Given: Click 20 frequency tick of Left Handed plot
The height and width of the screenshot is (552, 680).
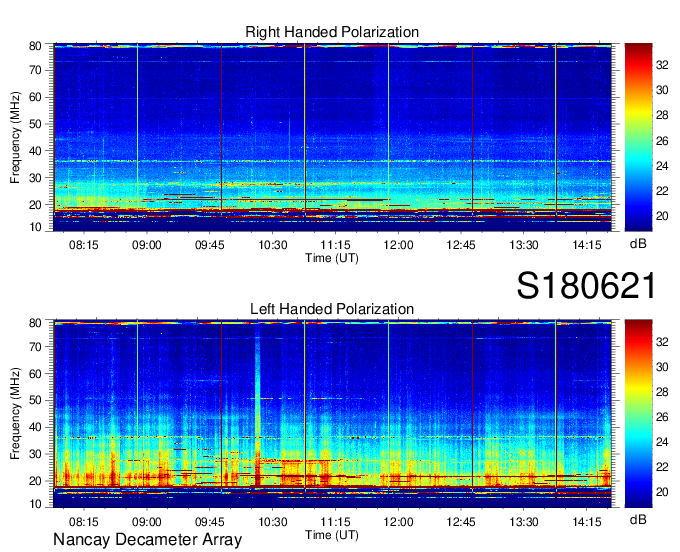Looking at the screenshot, I should [x=35, y=481].
